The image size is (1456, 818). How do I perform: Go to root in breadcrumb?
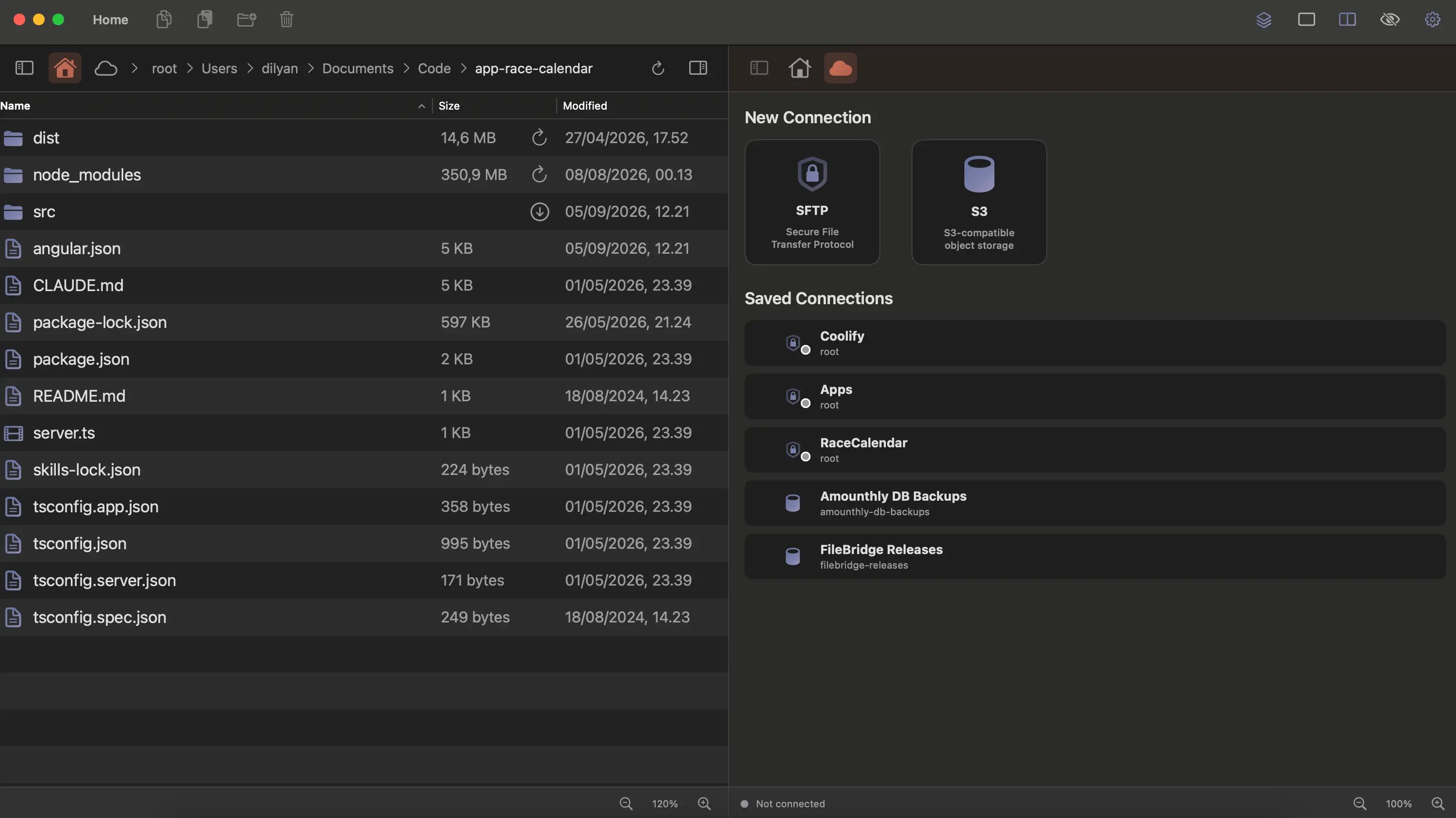(x=165, y=68)
